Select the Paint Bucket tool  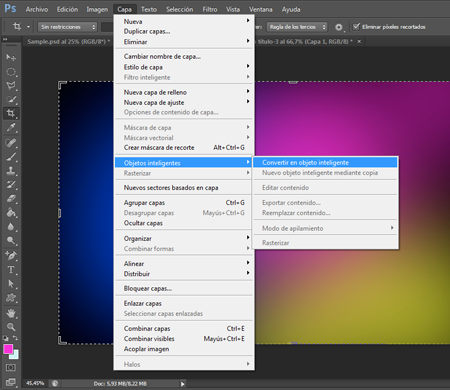click(x=11, y=213)
